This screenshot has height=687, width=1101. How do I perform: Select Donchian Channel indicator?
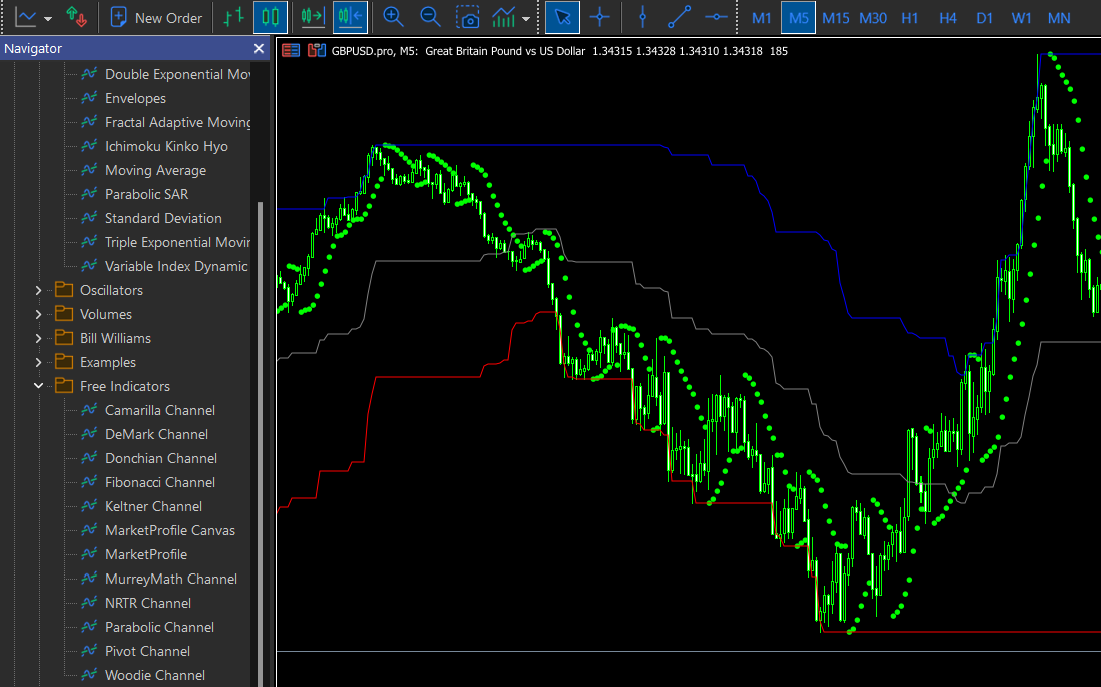161,458
